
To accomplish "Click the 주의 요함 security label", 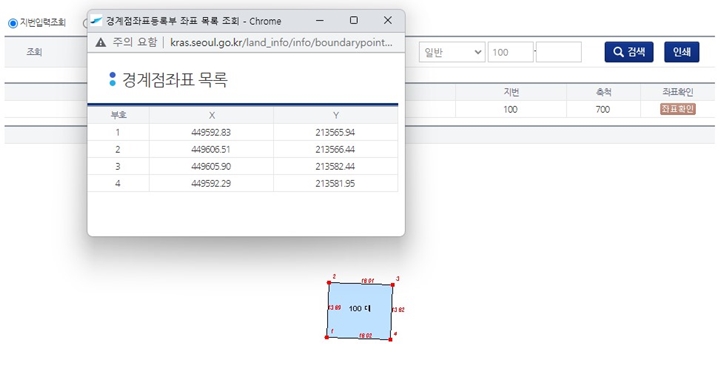I will (x=135, y=43).
